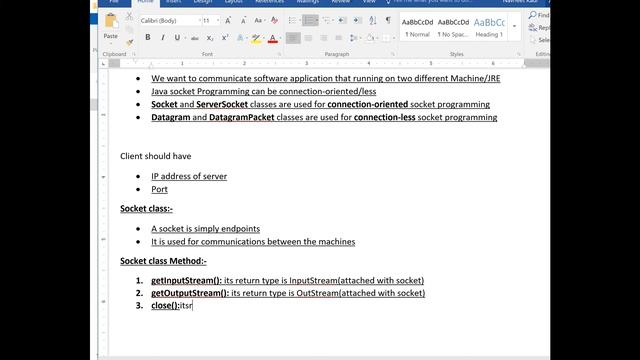Click the Find button
Viewport: 640px width, 360px height.
[539, 15]
